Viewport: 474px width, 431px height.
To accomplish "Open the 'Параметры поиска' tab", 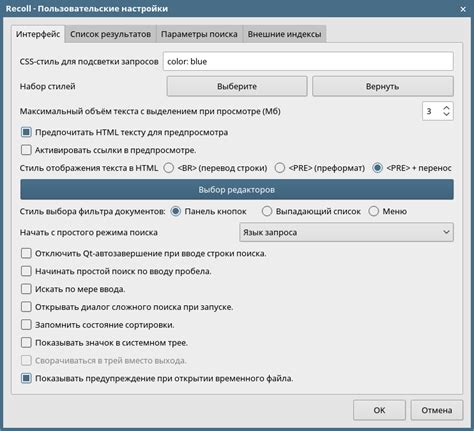I will click(199, 34).
